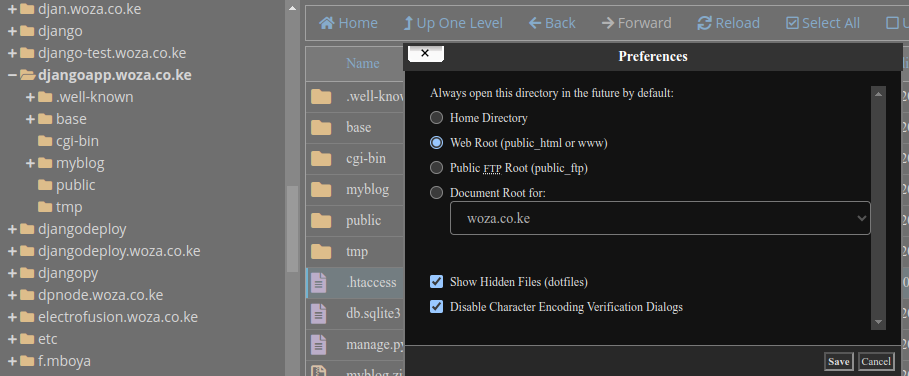Screen dimensions: 909x376
Task: Select the django-test.woza.co.ke tree label
Action: click(x=112, y=53)
